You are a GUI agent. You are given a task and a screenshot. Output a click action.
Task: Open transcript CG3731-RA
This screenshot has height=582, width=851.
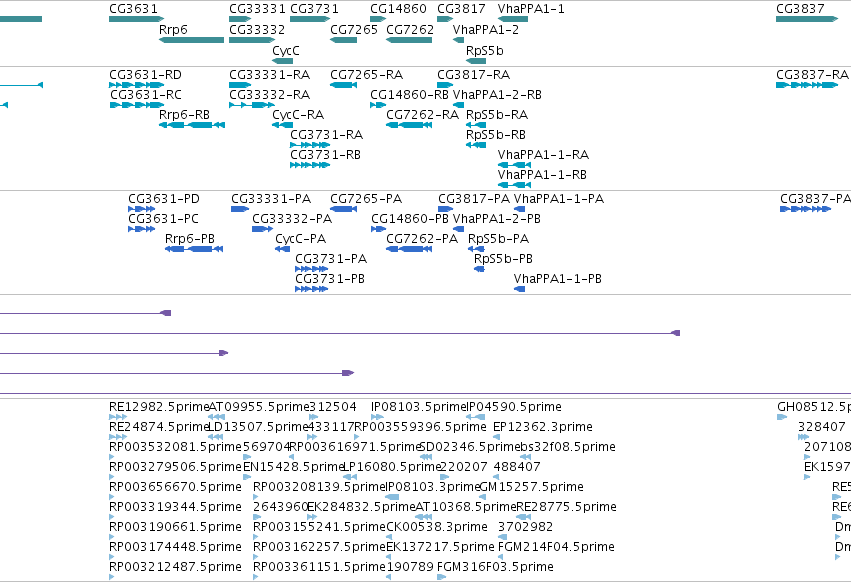327,135
